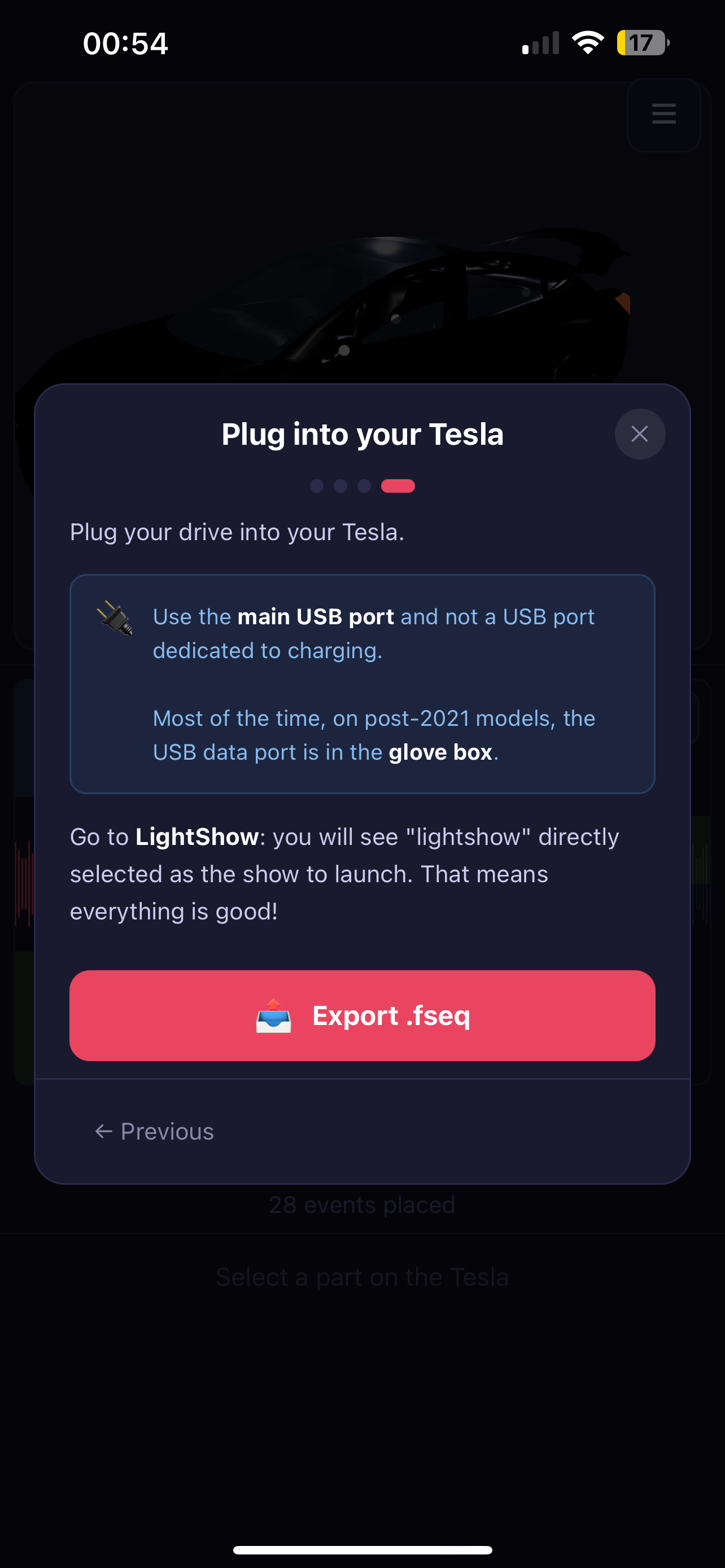Click the Plug into your Tesla title

coord(362,434)
